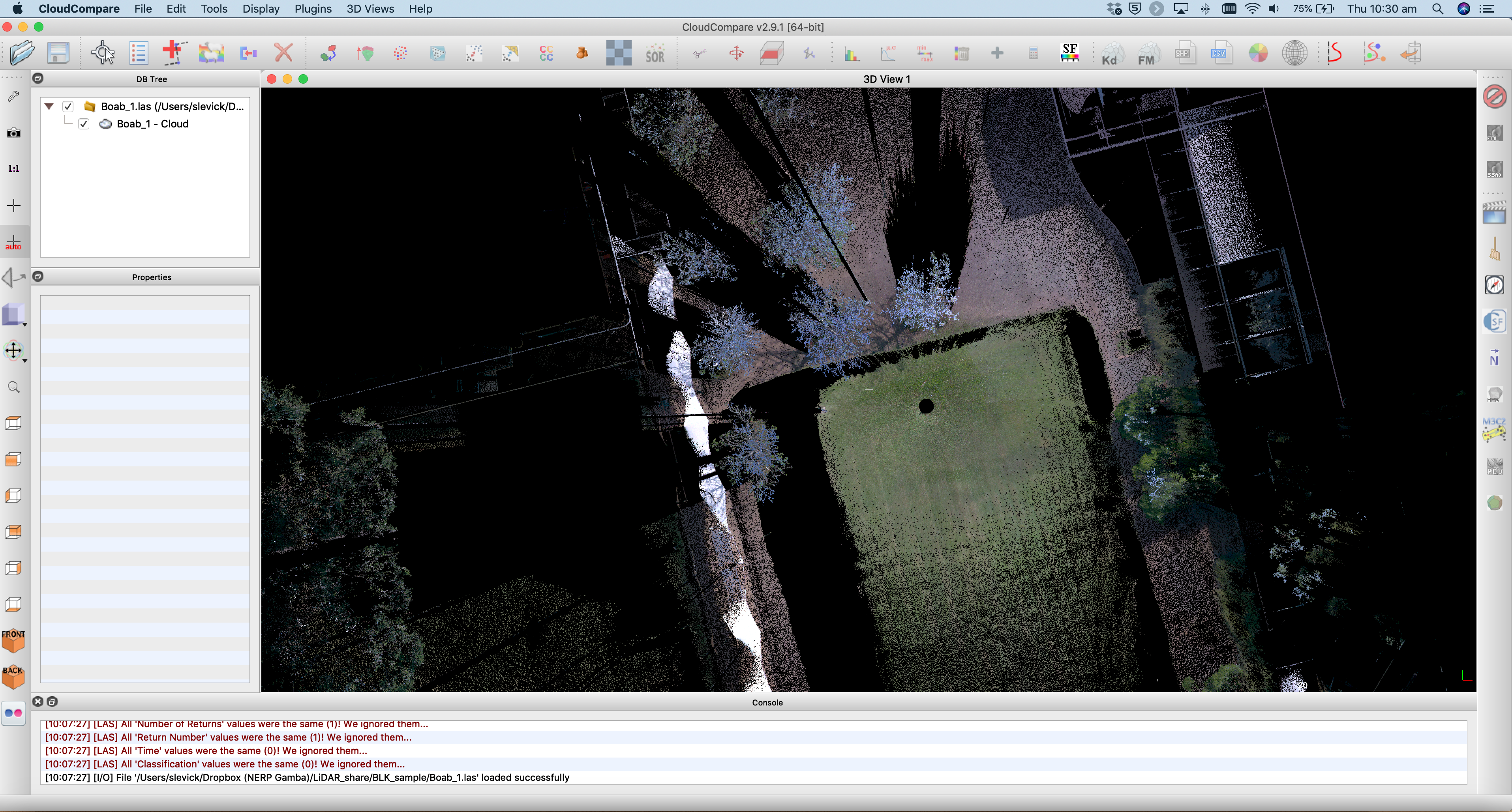Open macOS Spotlight search
This screenshot has height=812, width=1512.
coord(1437,9)
